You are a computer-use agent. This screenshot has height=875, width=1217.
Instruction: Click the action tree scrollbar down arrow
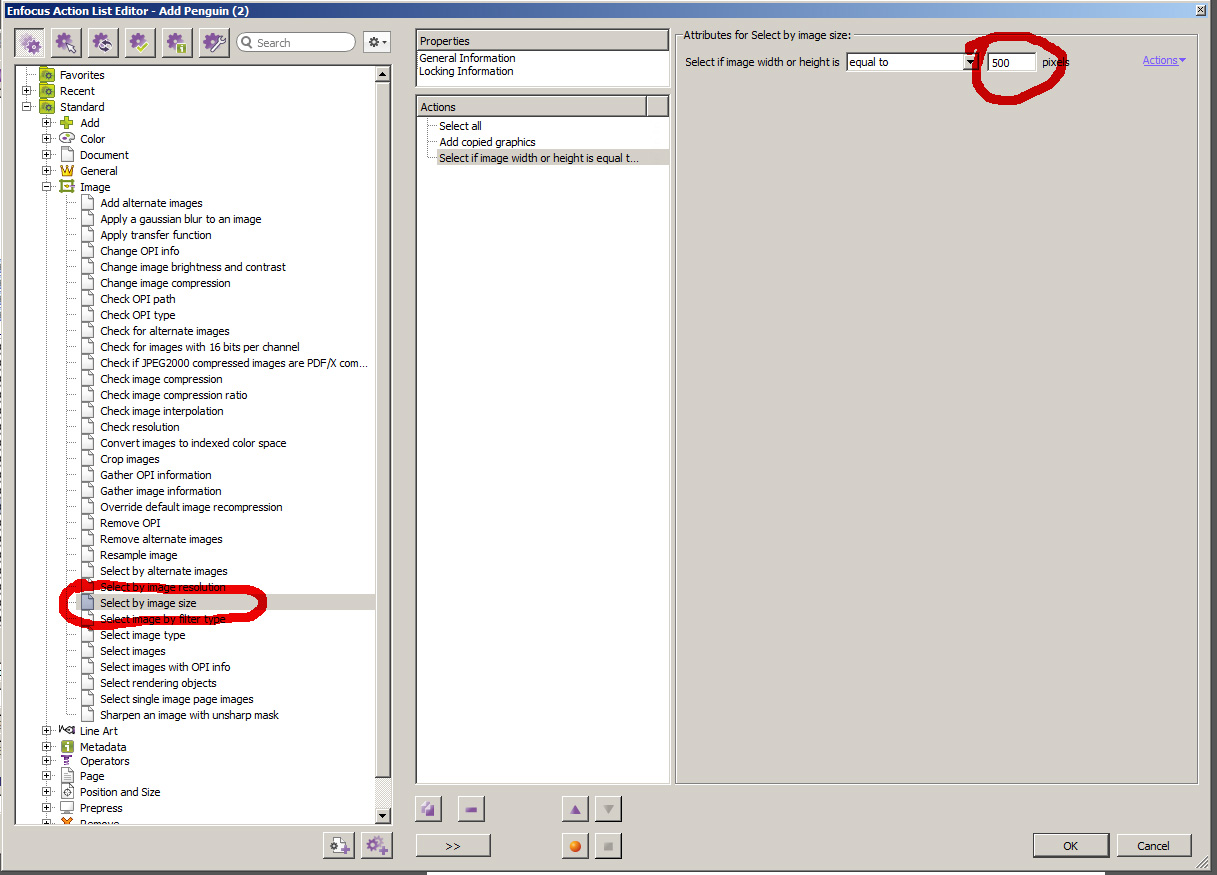point(383,816)
